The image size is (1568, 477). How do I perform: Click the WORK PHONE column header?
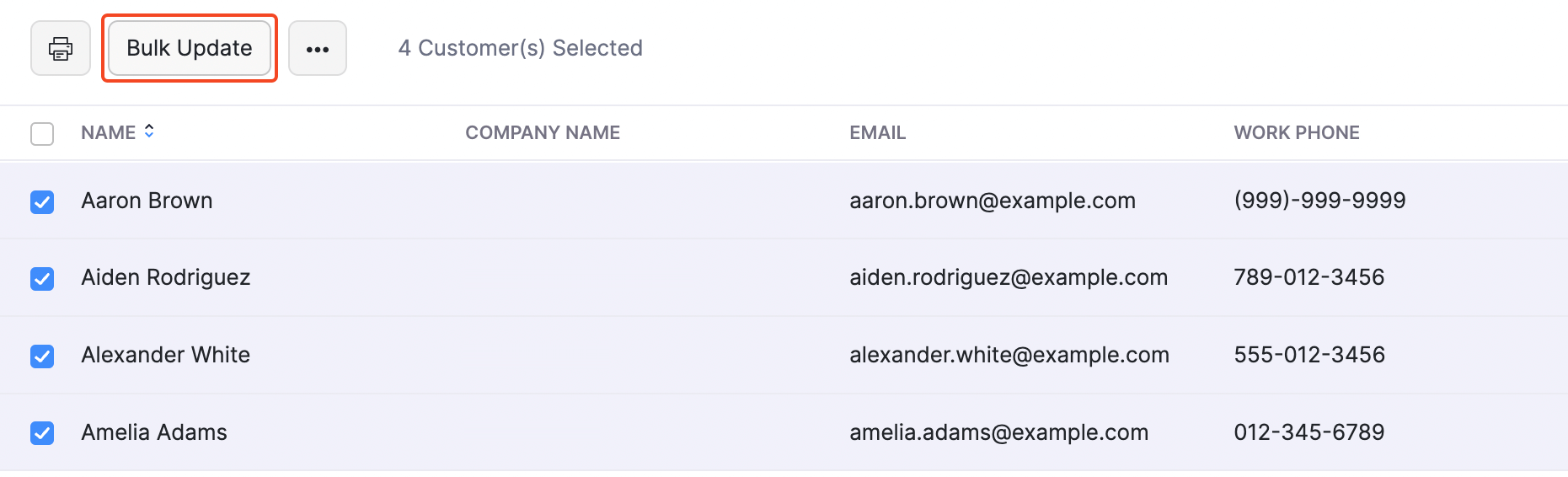coord(1297,133)
